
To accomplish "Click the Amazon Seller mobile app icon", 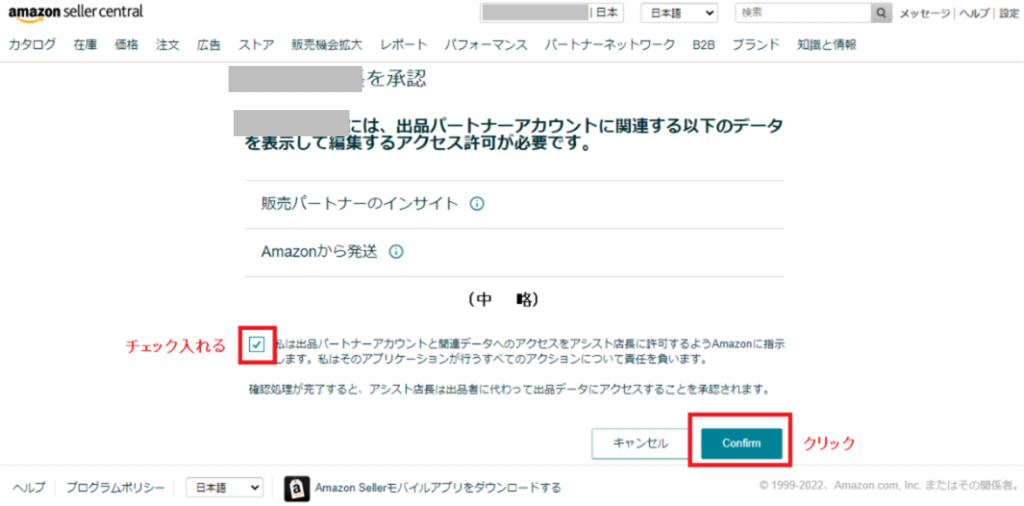I will 296,488.
